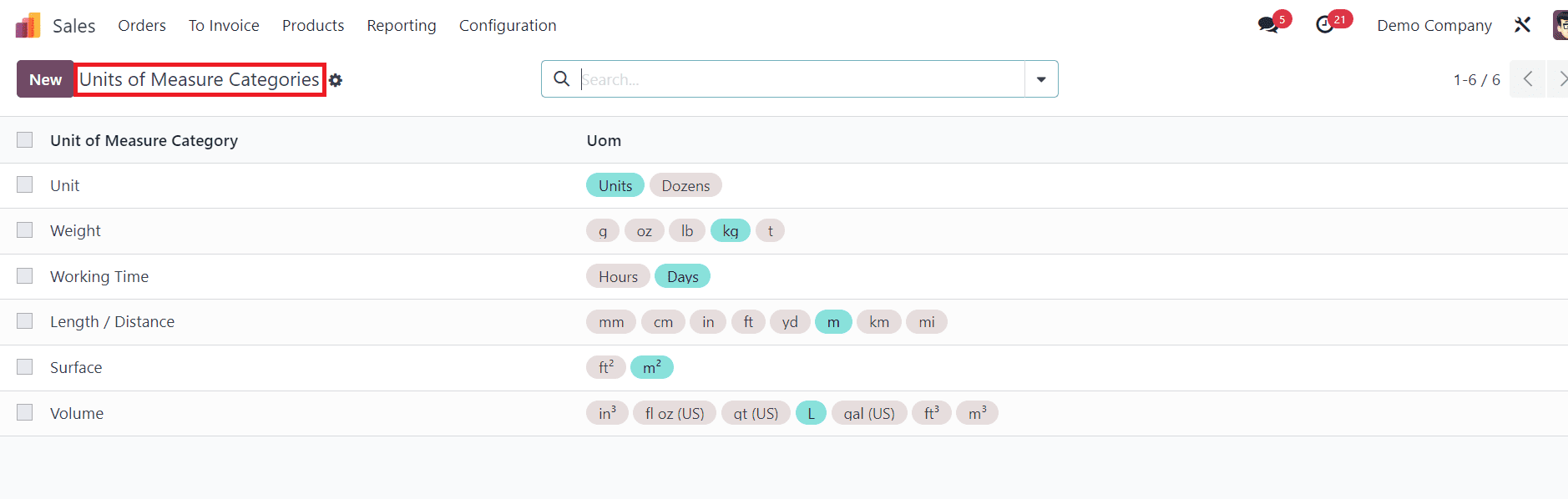Open the Configuration menu
Screen dimensions: 1568x499
[x=508, y=26]
